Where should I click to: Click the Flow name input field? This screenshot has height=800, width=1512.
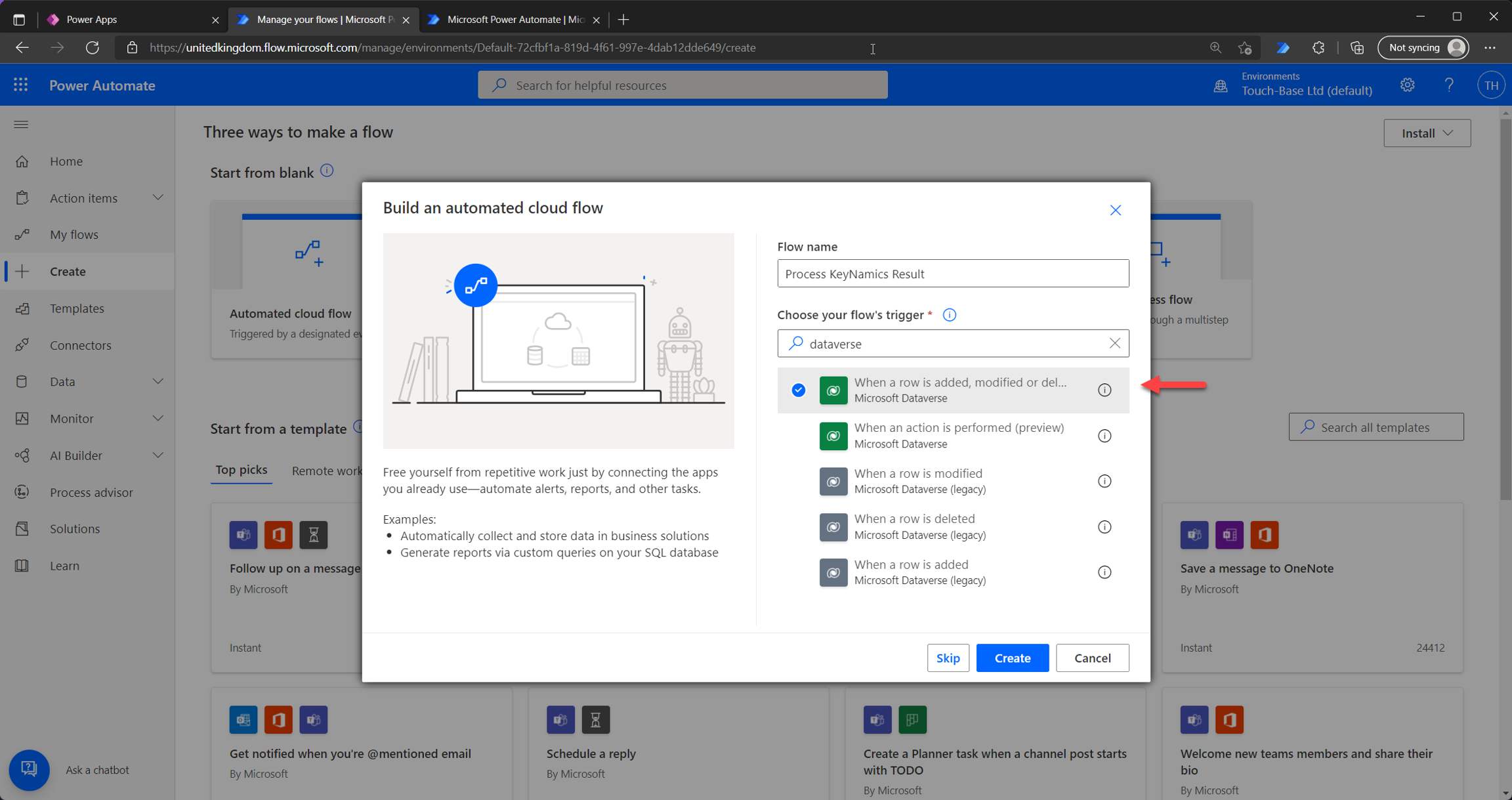[952, 274]
